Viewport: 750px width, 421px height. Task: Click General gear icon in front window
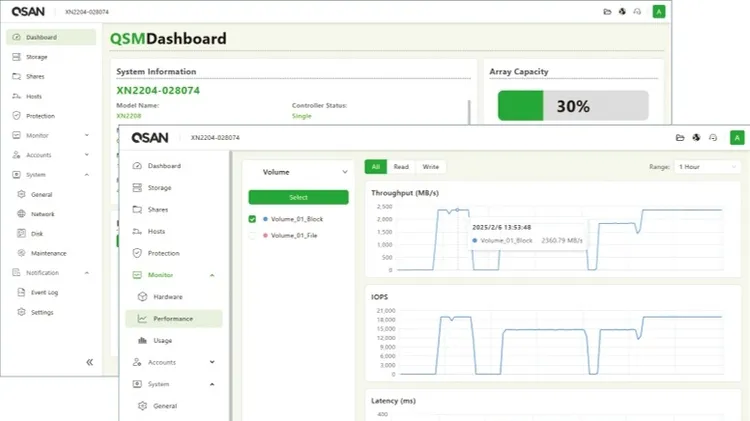click(143, 406)
